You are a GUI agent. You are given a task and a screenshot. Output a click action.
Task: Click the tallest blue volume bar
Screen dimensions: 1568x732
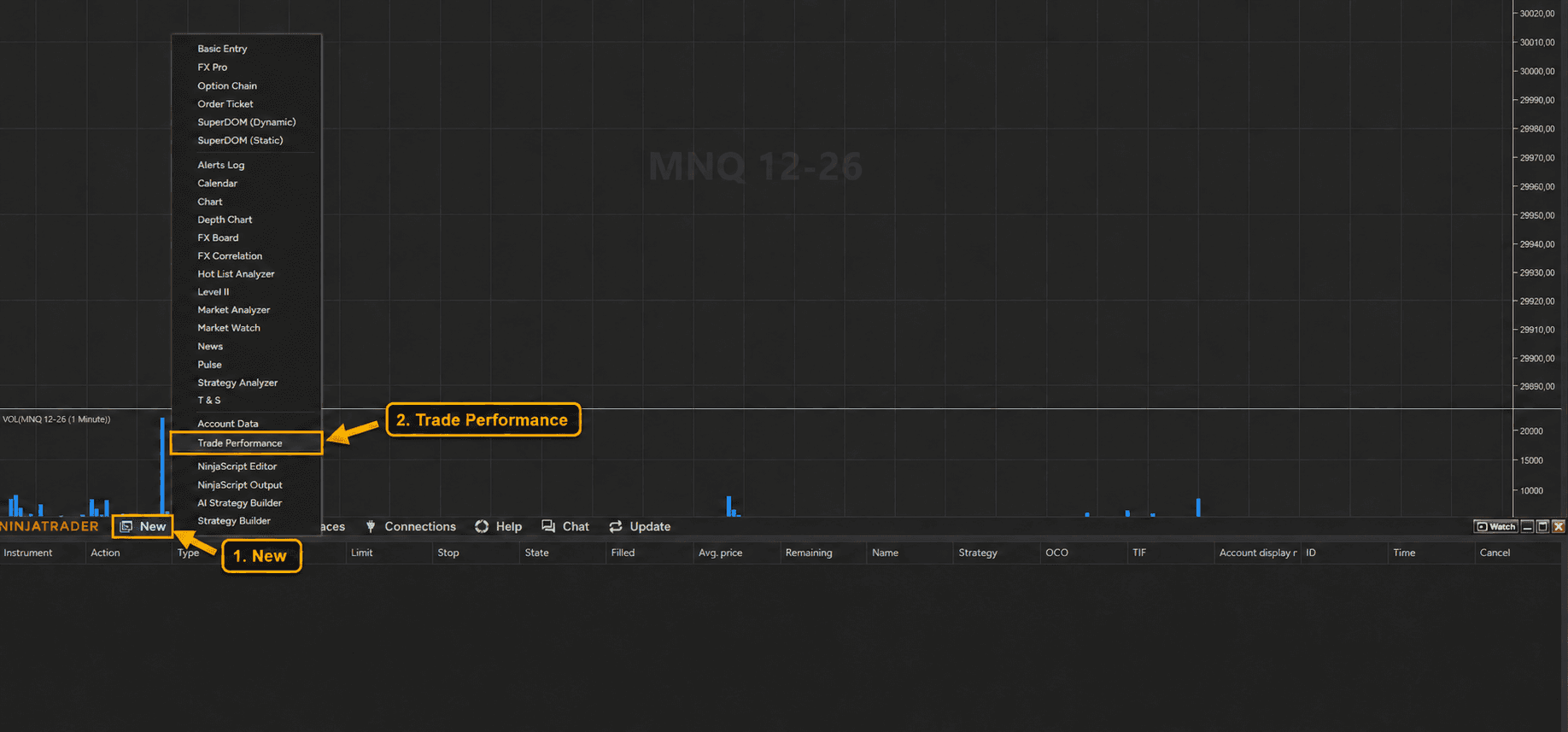[162, 466]
